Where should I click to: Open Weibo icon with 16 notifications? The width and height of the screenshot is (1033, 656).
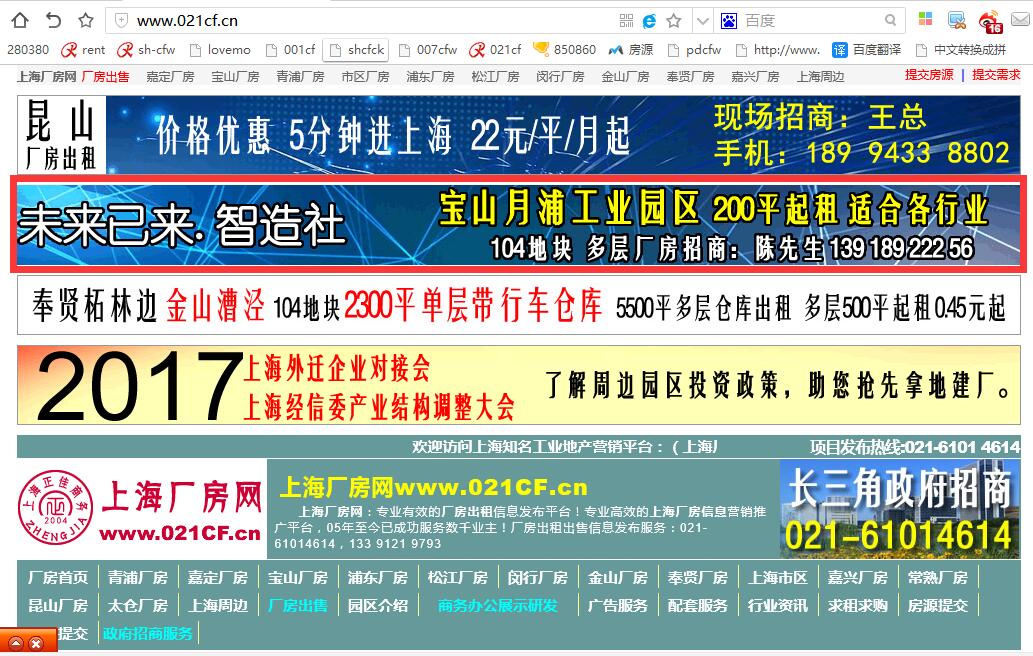click(990, 22)
